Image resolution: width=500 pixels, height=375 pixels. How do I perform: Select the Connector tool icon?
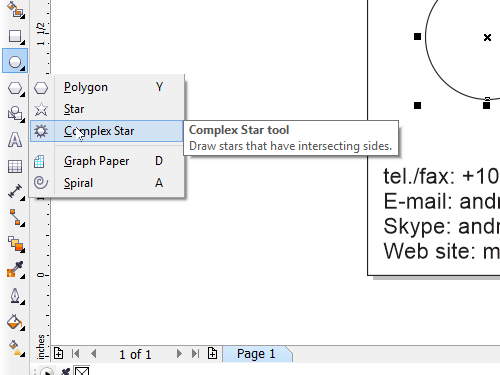pos(15,217)
